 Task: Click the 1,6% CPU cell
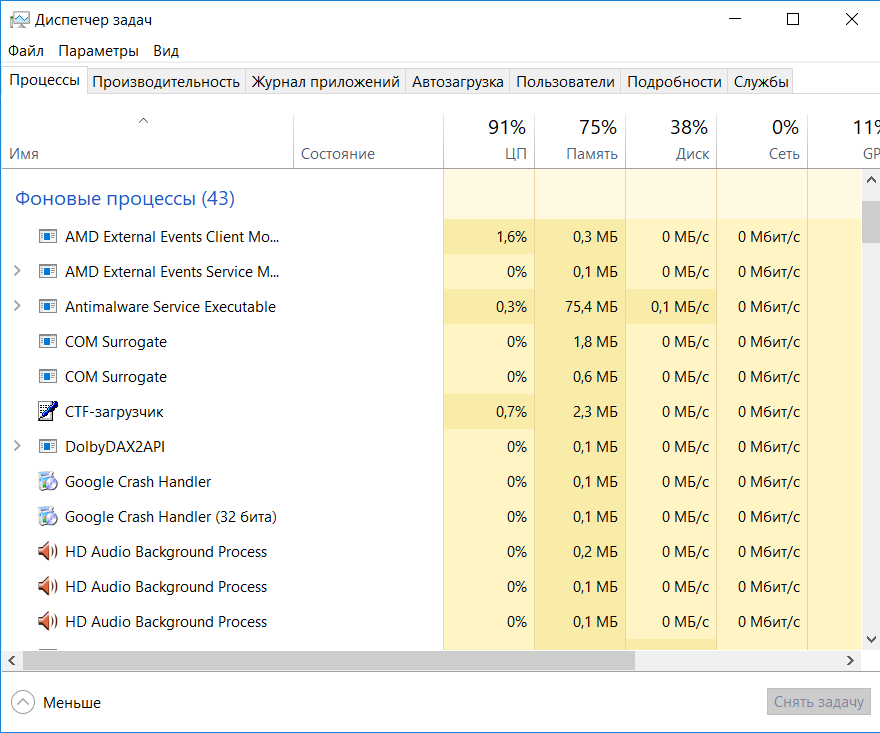(489, 237)
